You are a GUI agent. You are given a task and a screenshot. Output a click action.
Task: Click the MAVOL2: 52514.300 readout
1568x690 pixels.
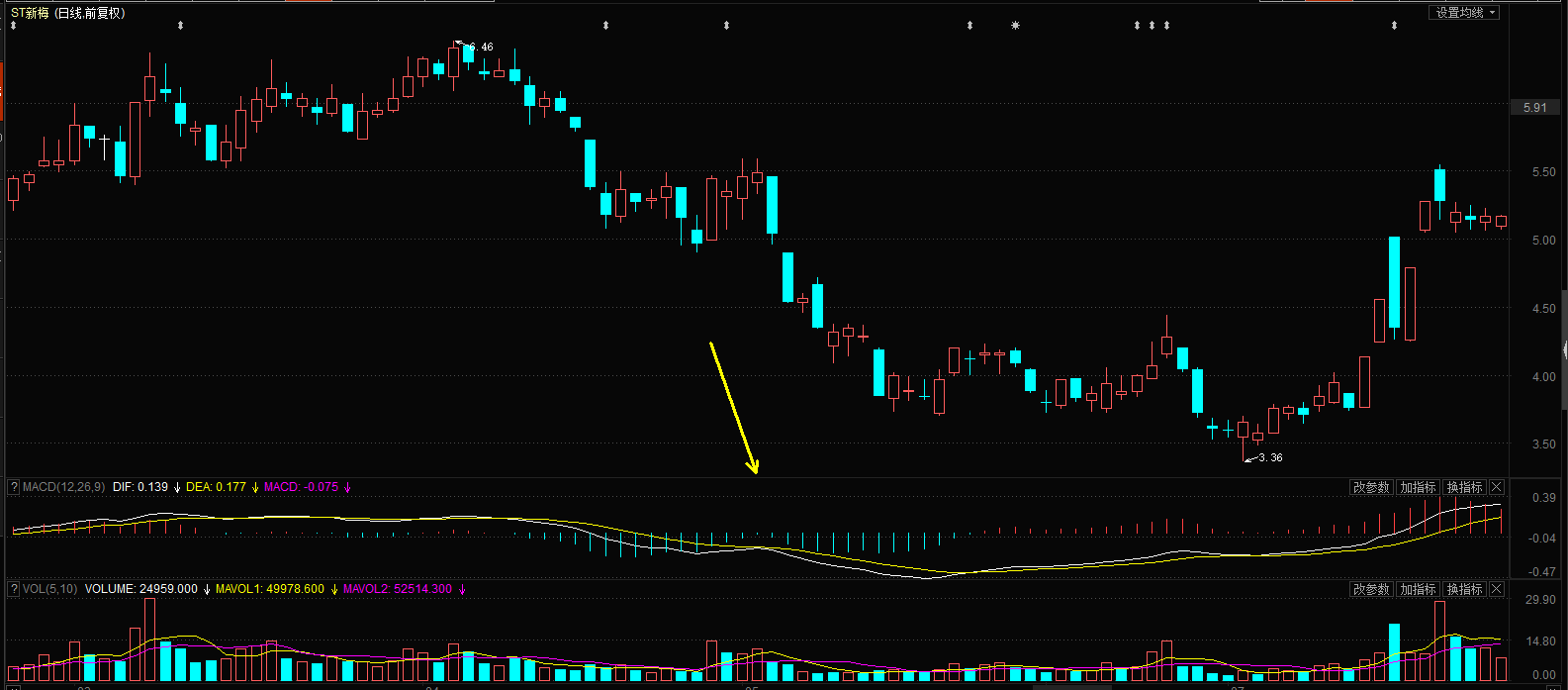pos(398,589)
